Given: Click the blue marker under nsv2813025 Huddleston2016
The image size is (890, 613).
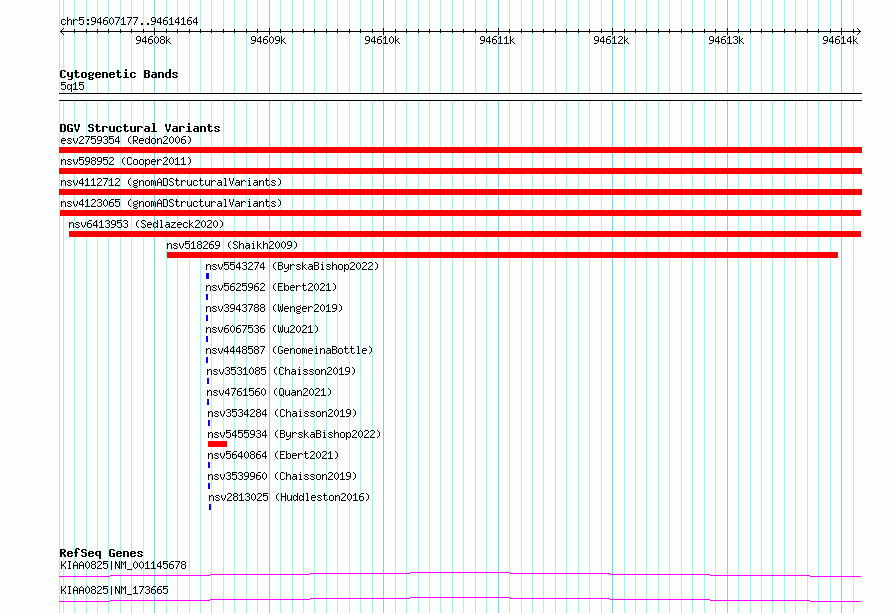Looking at the screenshot, I should coord(210,507).
